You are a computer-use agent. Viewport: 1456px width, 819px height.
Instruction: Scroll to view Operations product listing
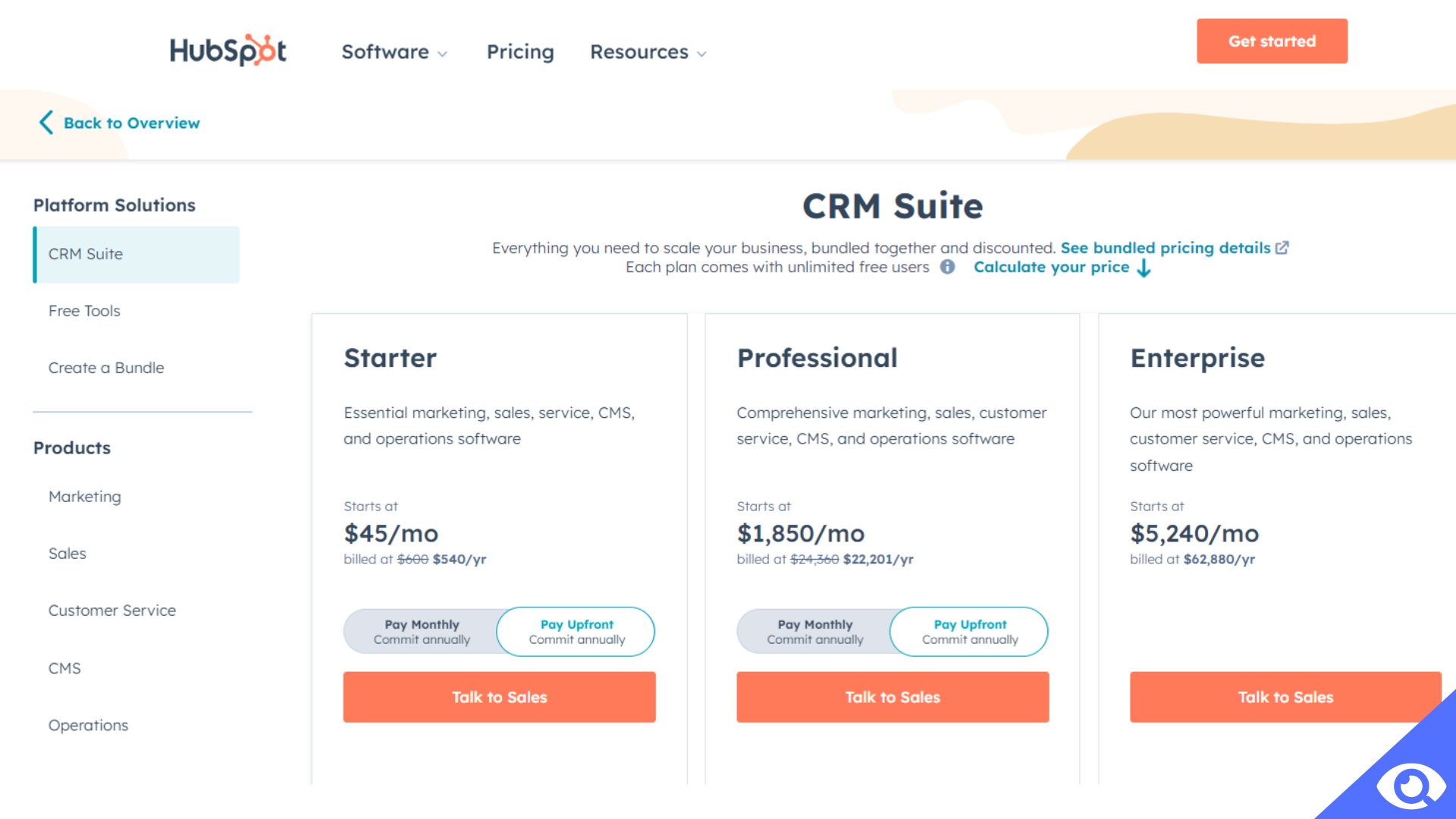[x=89, y=725]
